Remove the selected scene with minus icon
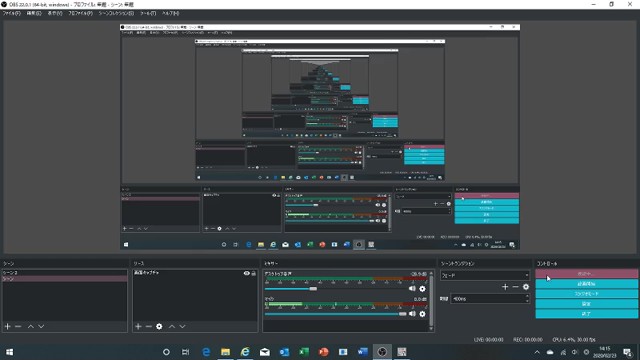Screen dimensions: 640x360 tap(18, 327)
